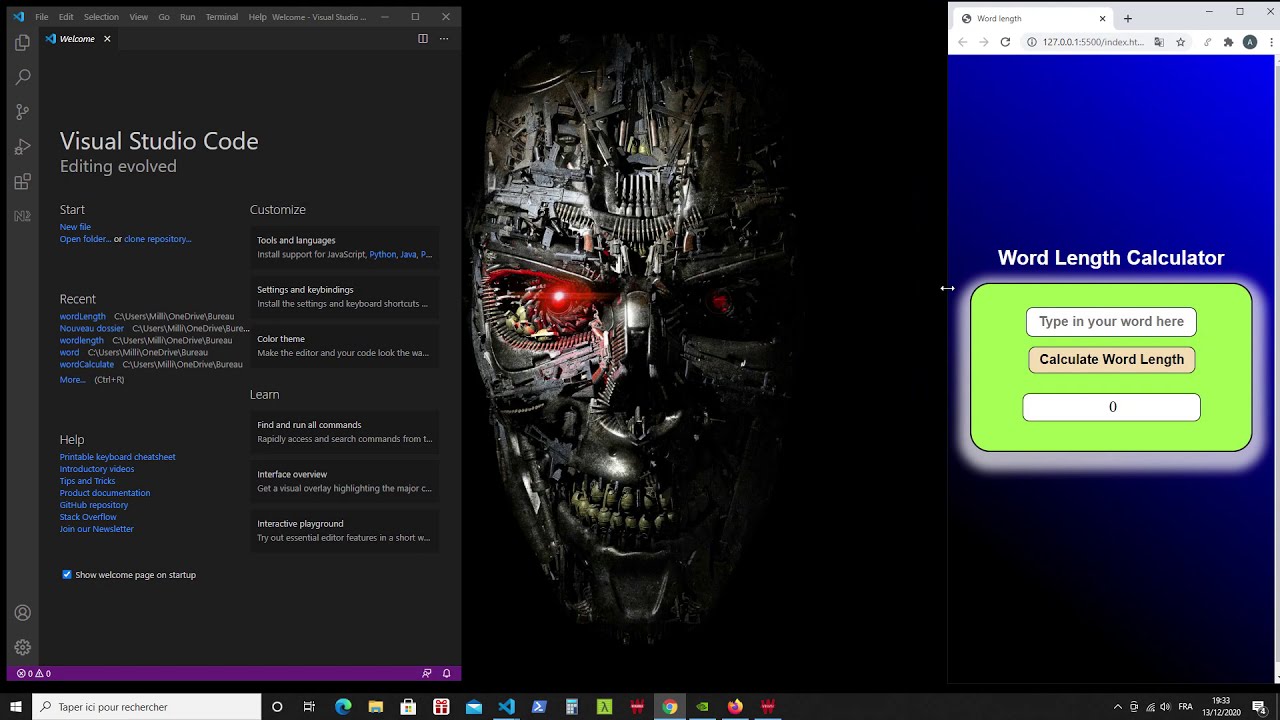Screen dimensions: 1280x720
Task: Click the FRA language indicator
Action: pos(1186,707)
